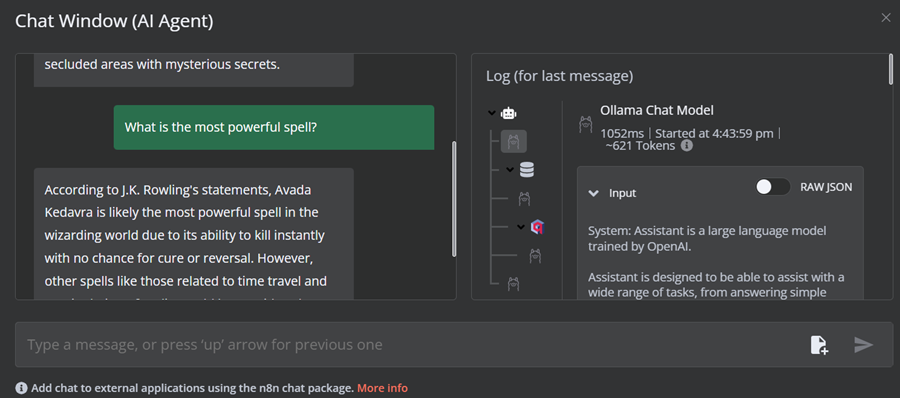
Task: Select the Qdrant vector store node icon
Action: click(537, 227)
